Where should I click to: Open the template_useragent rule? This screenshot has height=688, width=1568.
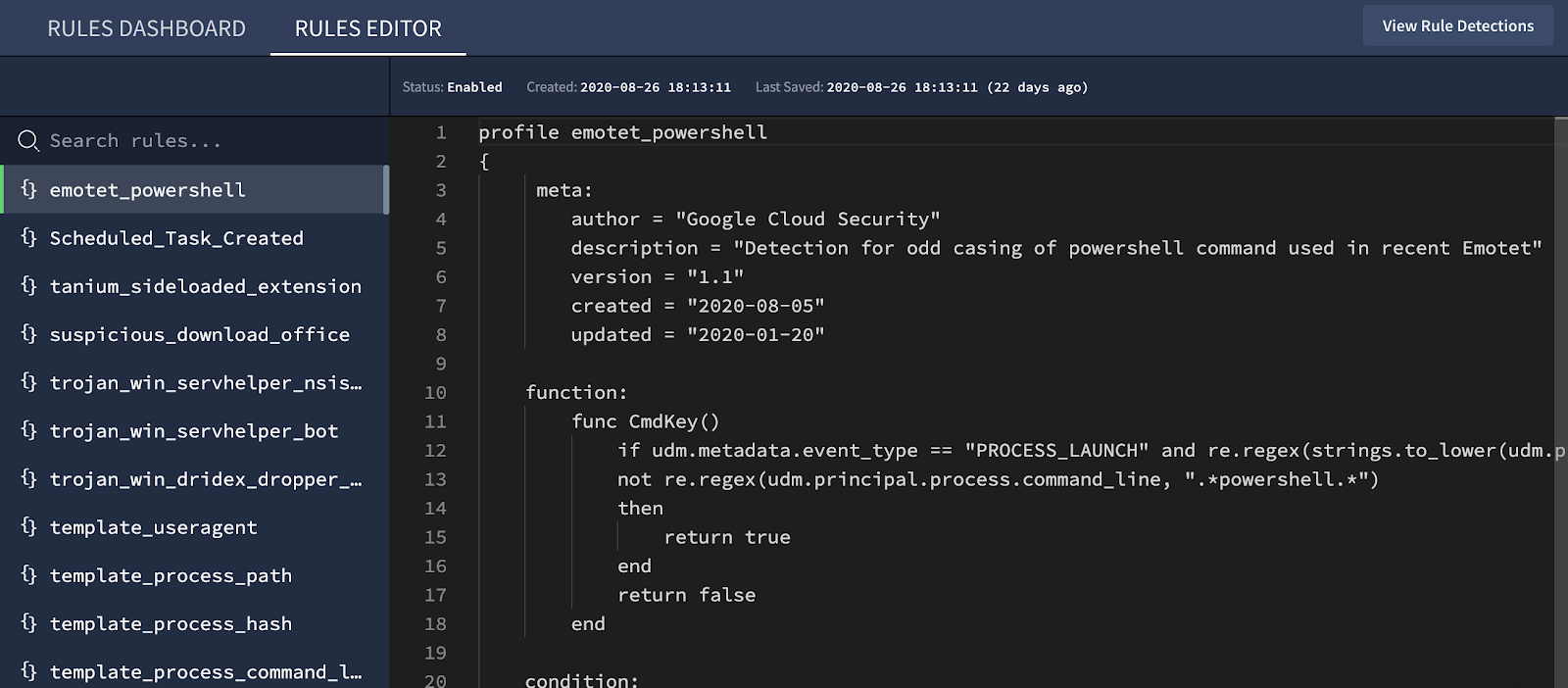tap(194, 526)
